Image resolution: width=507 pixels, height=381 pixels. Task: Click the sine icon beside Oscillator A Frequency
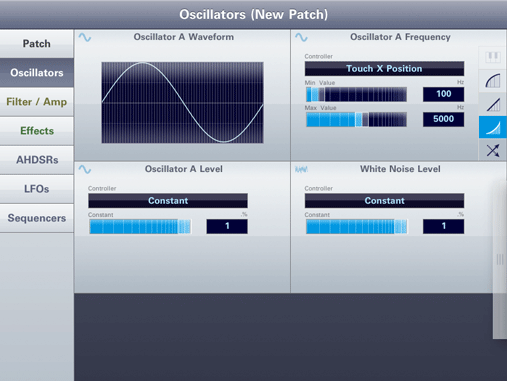(301, 37)
